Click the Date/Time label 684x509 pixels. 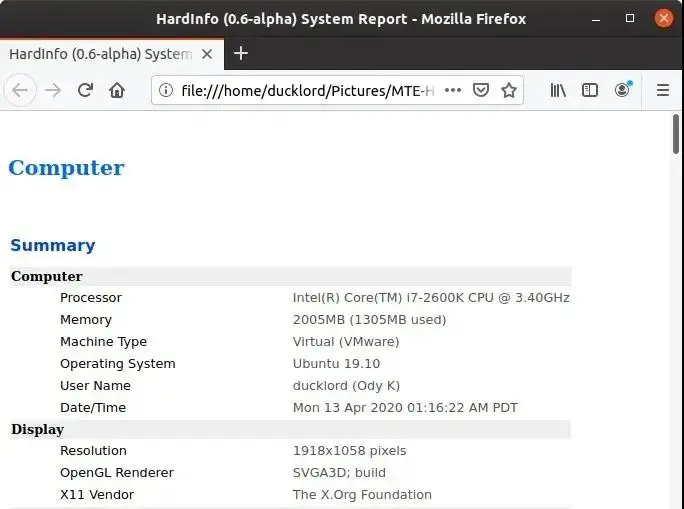pos(93,407)
